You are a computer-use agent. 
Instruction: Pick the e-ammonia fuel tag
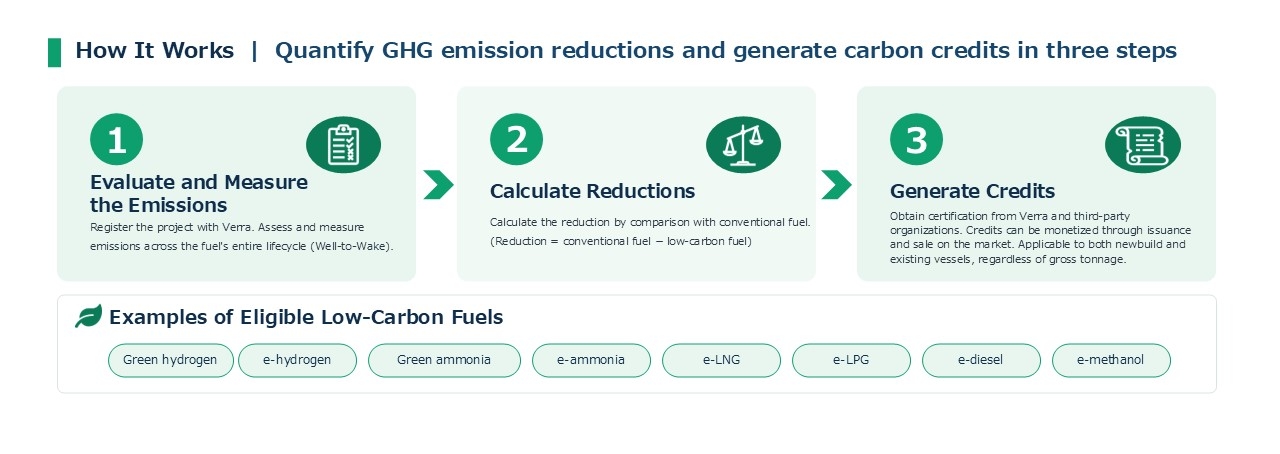[591, 360]
